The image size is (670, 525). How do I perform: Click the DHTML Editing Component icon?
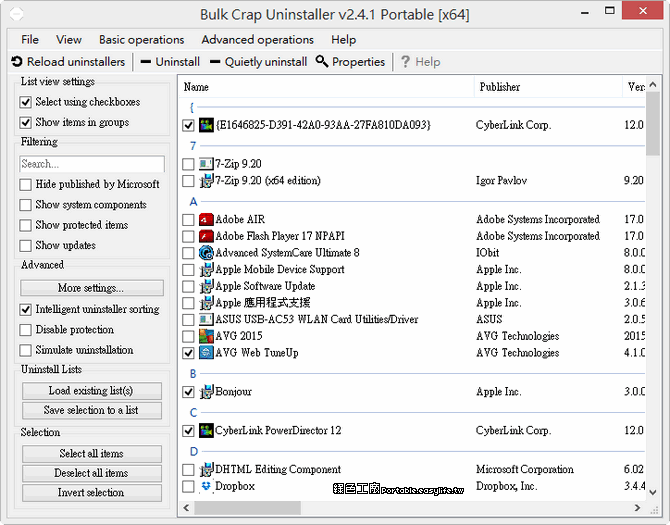[206, 469]
